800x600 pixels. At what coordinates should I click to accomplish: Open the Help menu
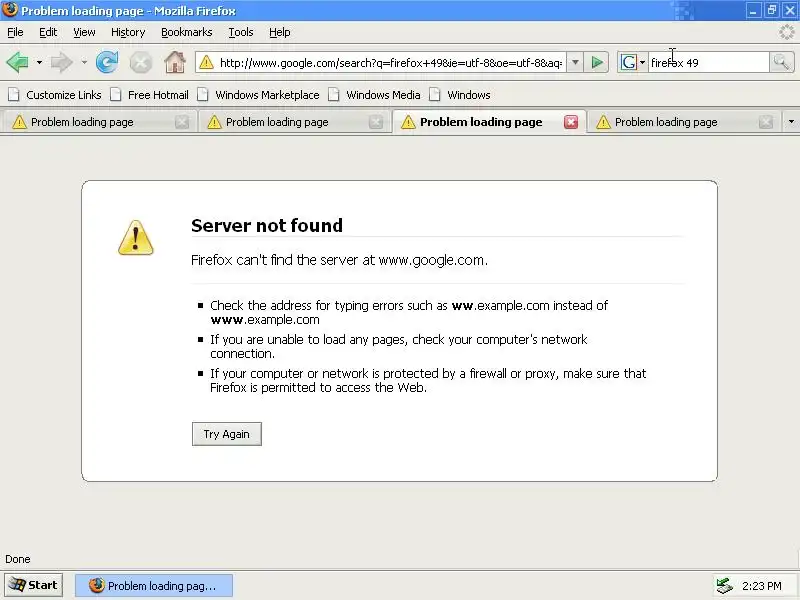(x=280, y=32)
